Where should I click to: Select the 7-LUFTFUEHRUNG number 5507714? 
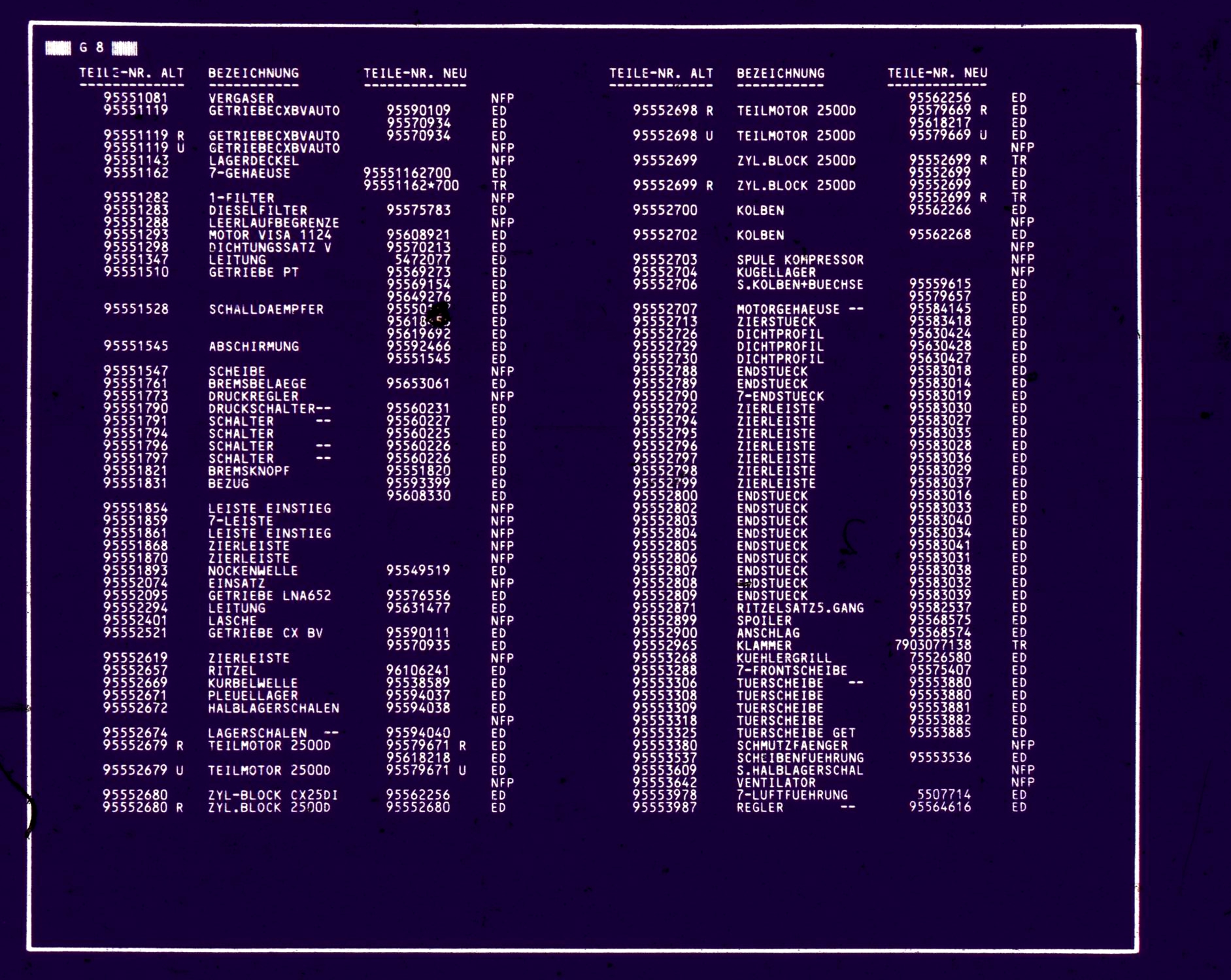(x=943, y=795)
